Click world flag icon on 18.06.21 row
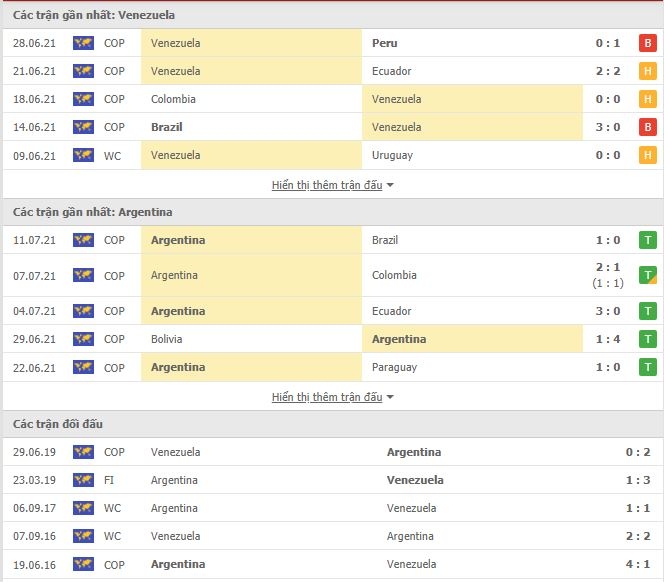664x582 pixels. tap(83, 99)
